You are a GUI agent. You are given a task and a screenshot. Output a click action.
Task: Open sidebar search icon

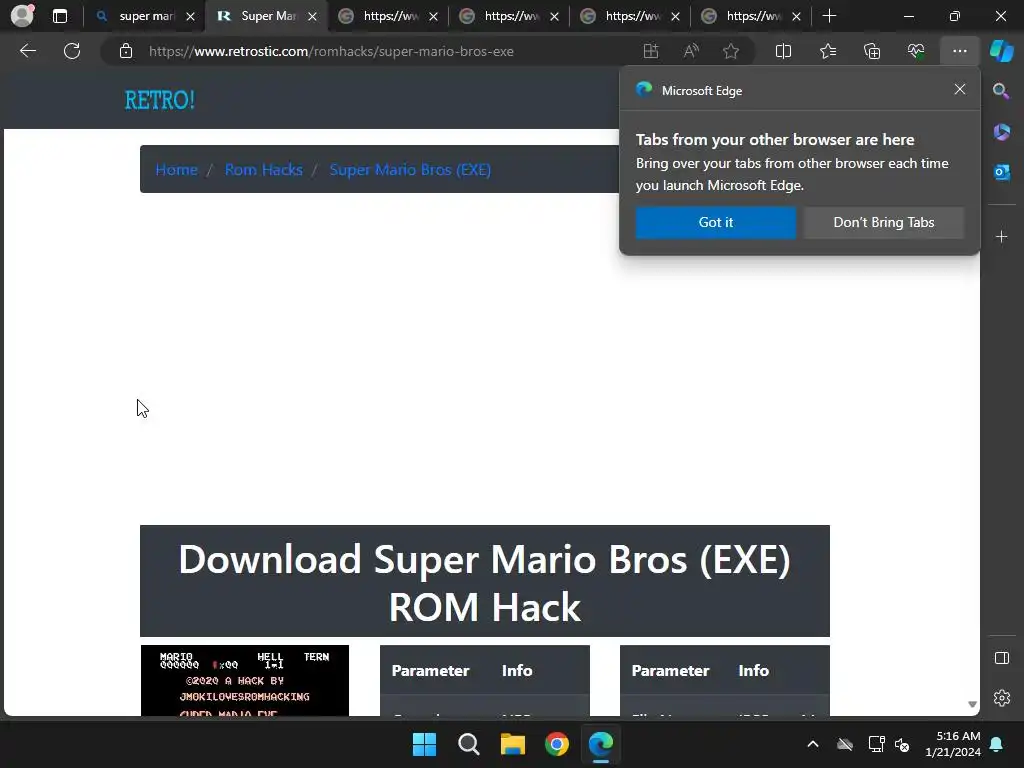(1001, 91)
